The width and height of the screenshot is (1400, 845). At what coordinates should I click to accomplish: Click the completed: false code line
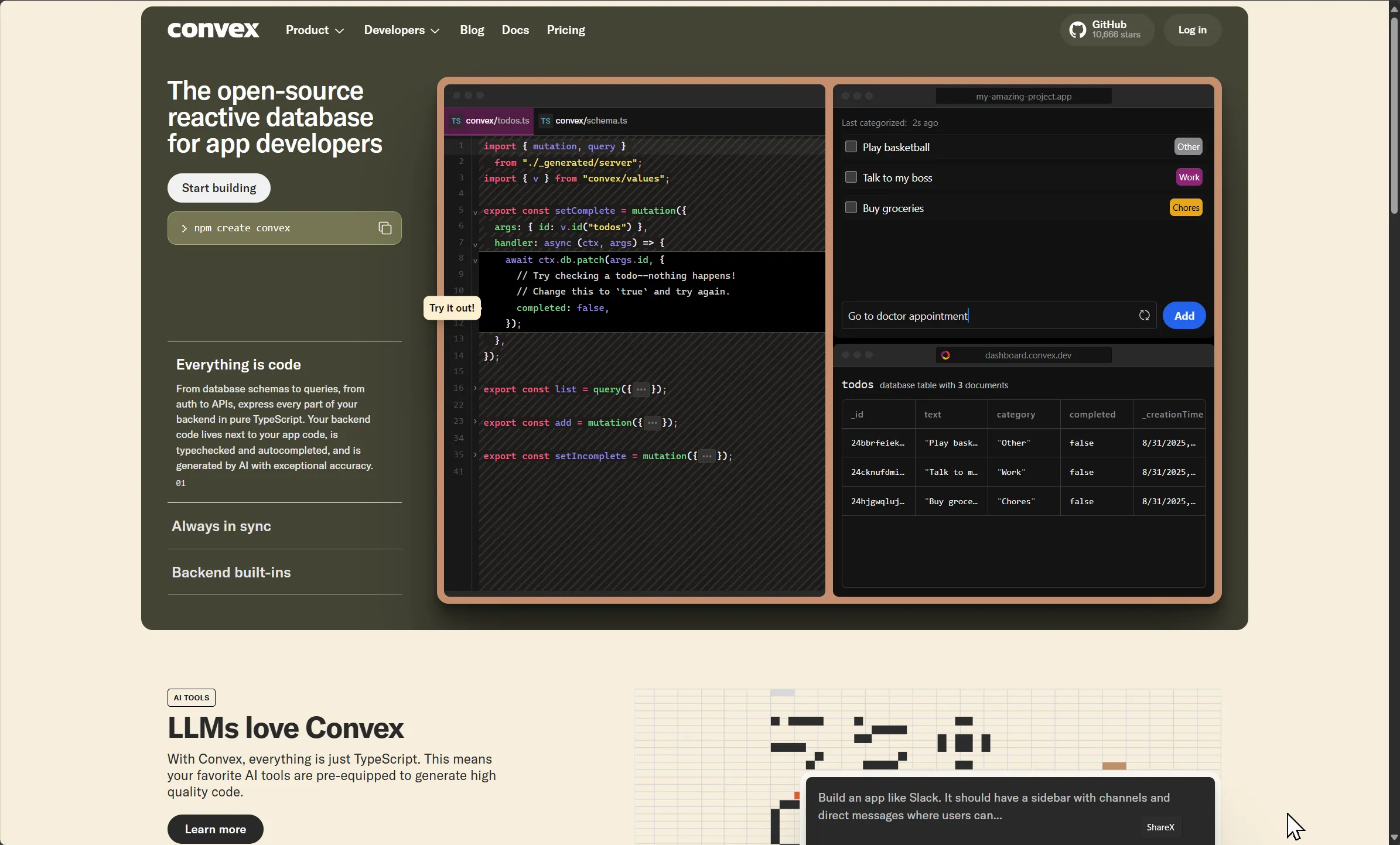point(562,308)
